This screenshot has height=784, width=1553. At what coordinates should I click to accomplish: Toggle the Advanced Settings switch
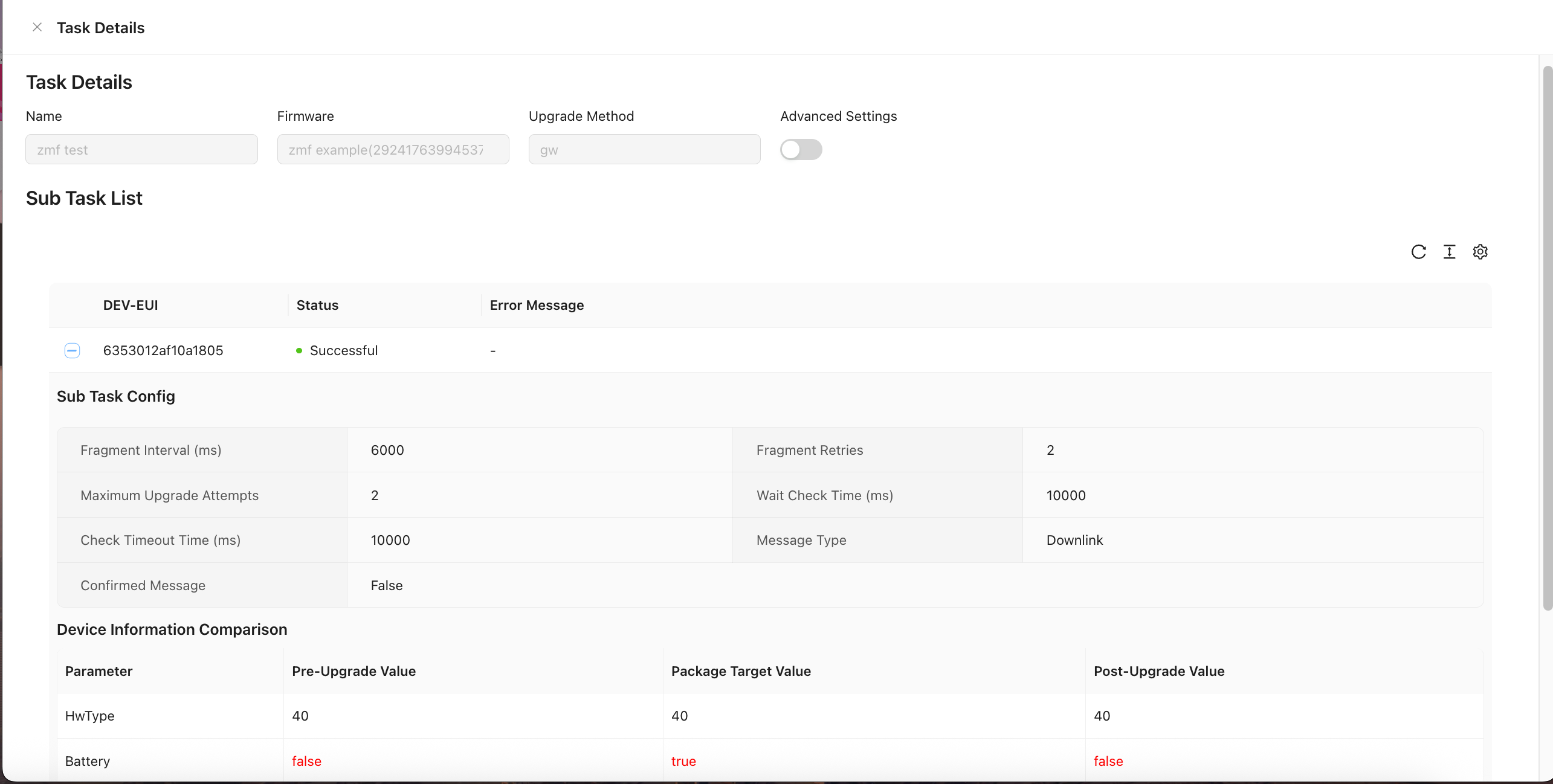801,149
